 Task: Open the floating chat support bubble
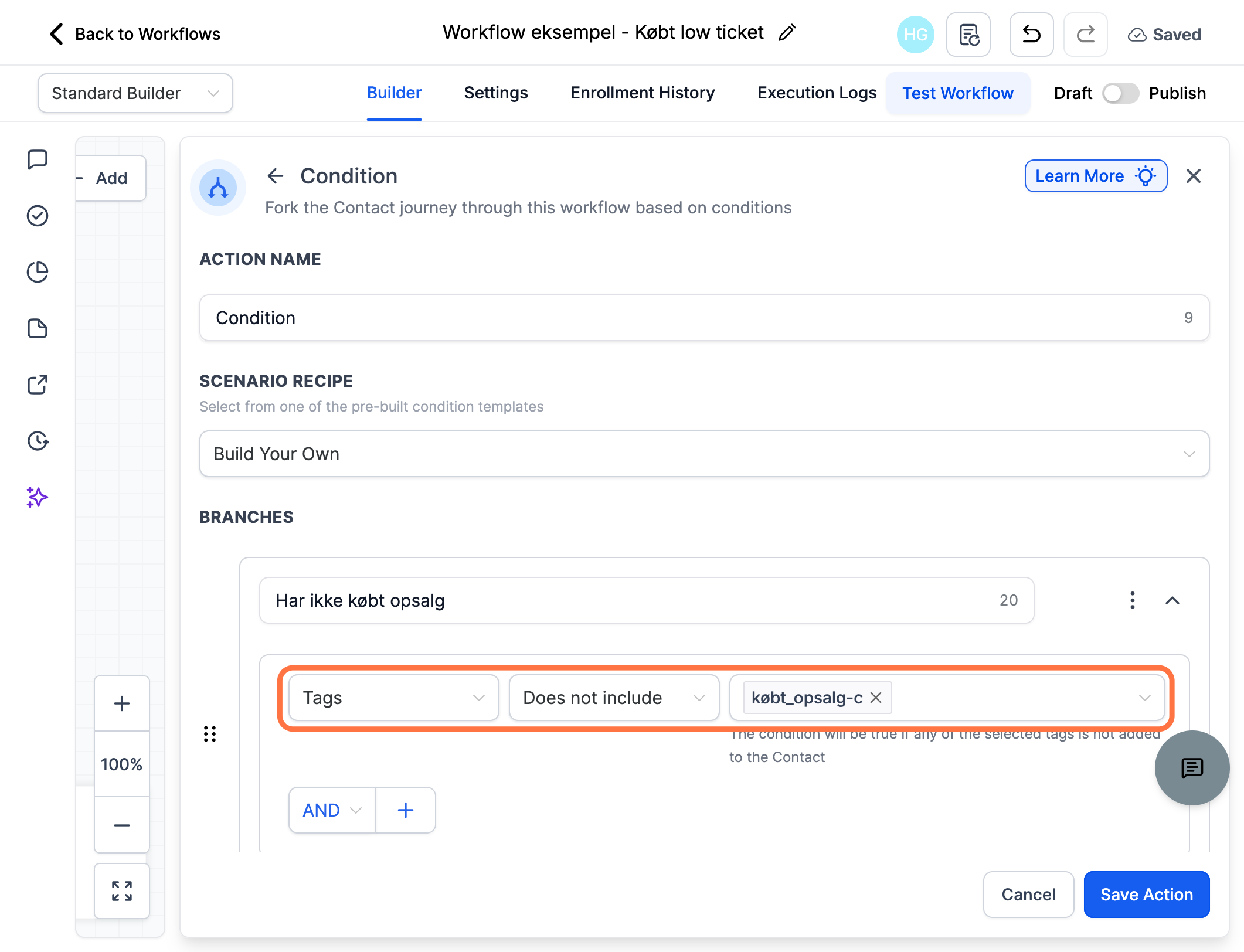1192,768
